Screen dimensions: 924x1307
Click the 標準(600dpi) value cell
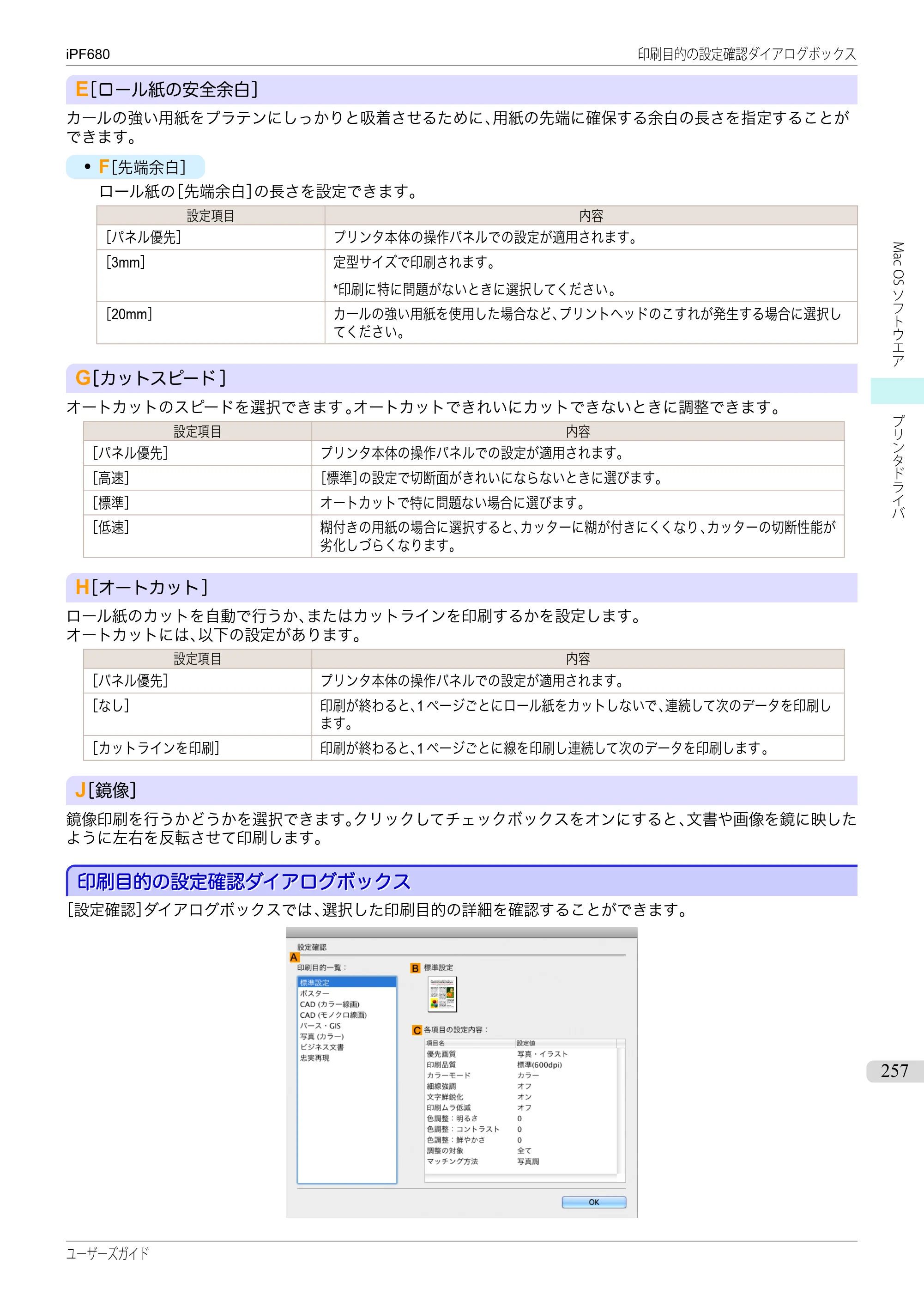tap(539, 1064)
